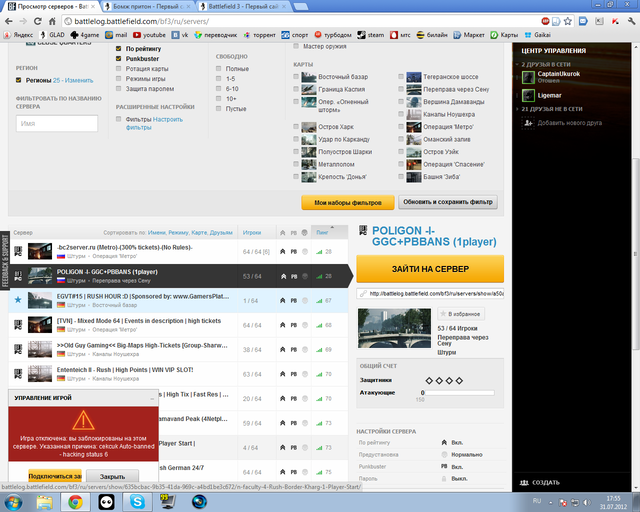Click the server name filter field

[57, 123]
